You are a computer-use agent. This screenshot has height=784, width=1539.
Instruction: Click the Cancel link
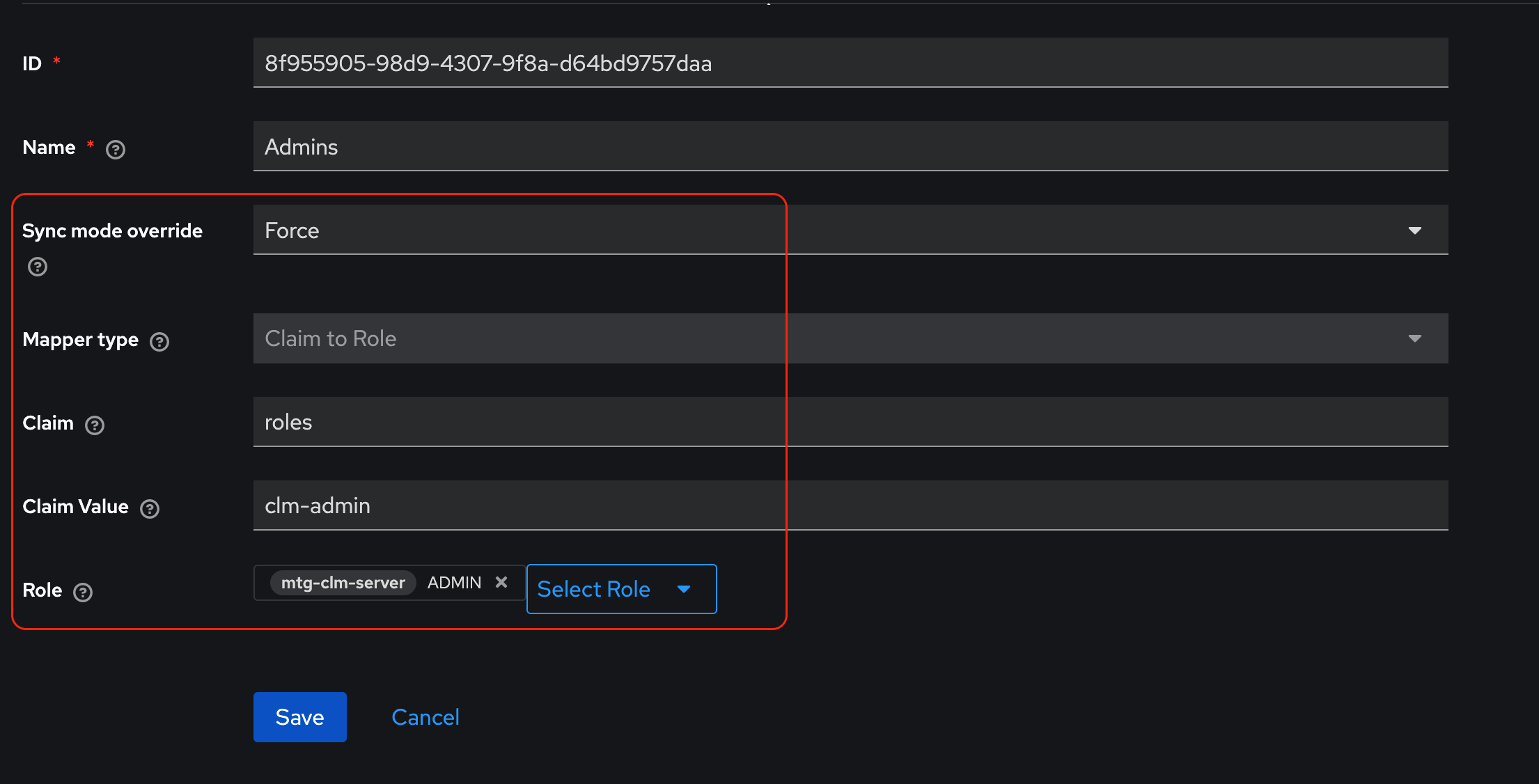pos(425,716)
